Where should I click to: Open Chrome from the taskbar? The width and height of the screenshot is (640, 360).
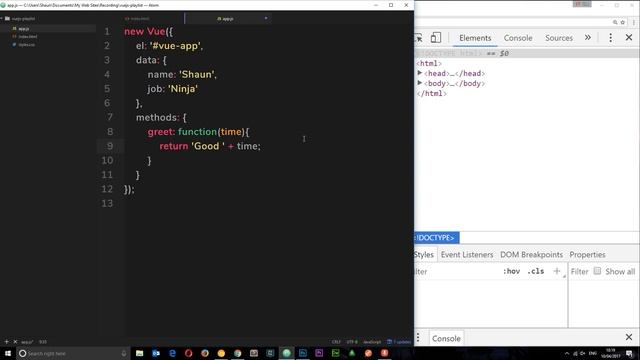pyautogui.click(x=238, y=353)
